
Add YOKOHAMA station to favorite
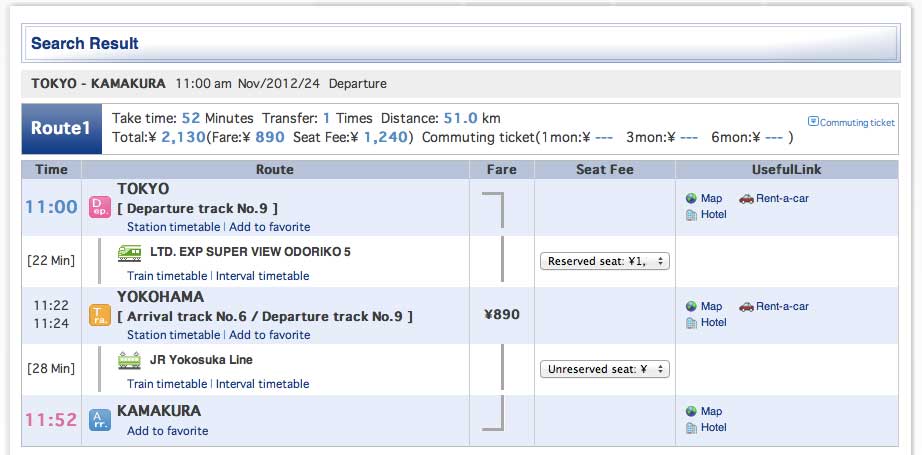(269, 335)
